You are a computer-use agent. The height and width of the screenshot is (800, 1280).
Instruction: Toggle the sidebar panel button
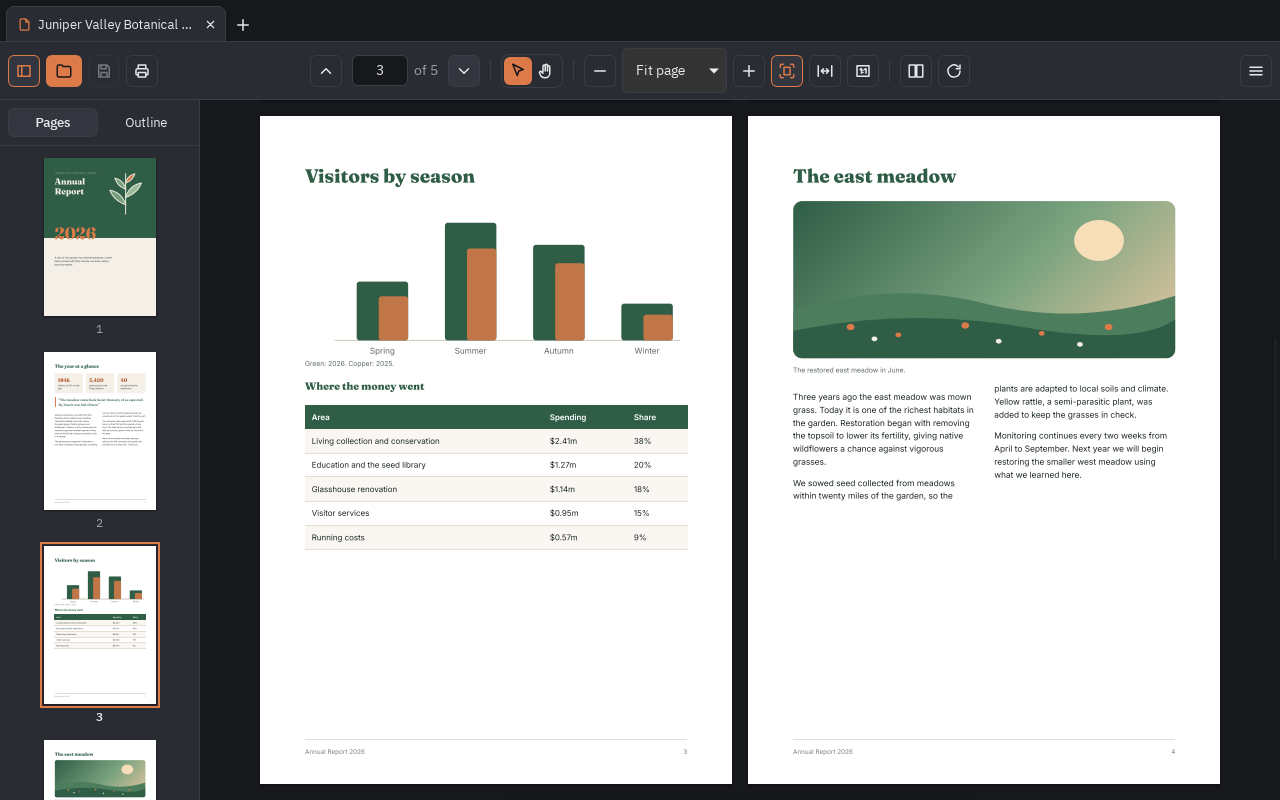(x=24, y=71)
